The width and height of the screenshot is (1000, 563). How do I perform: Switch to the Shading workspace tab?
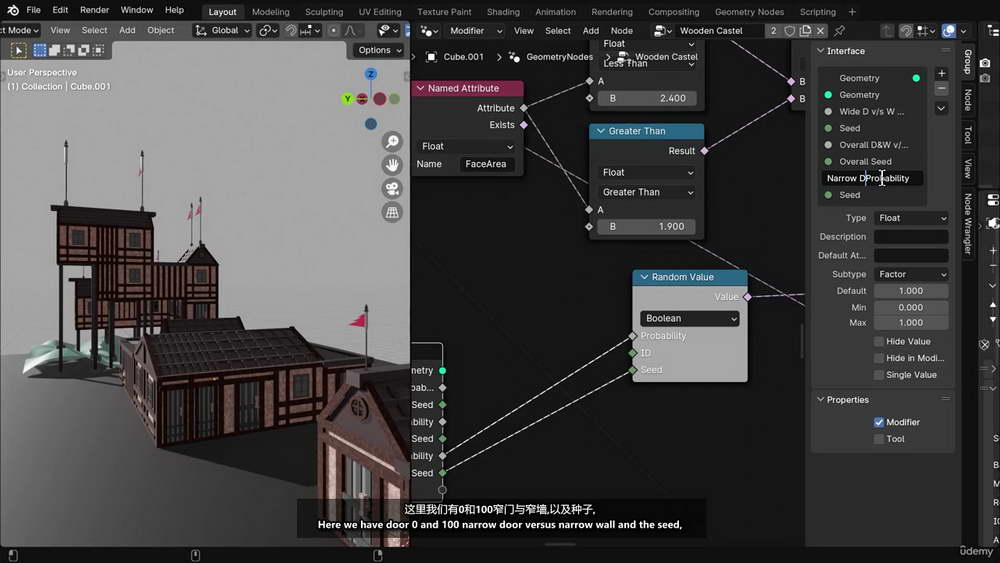click(503, 11)
